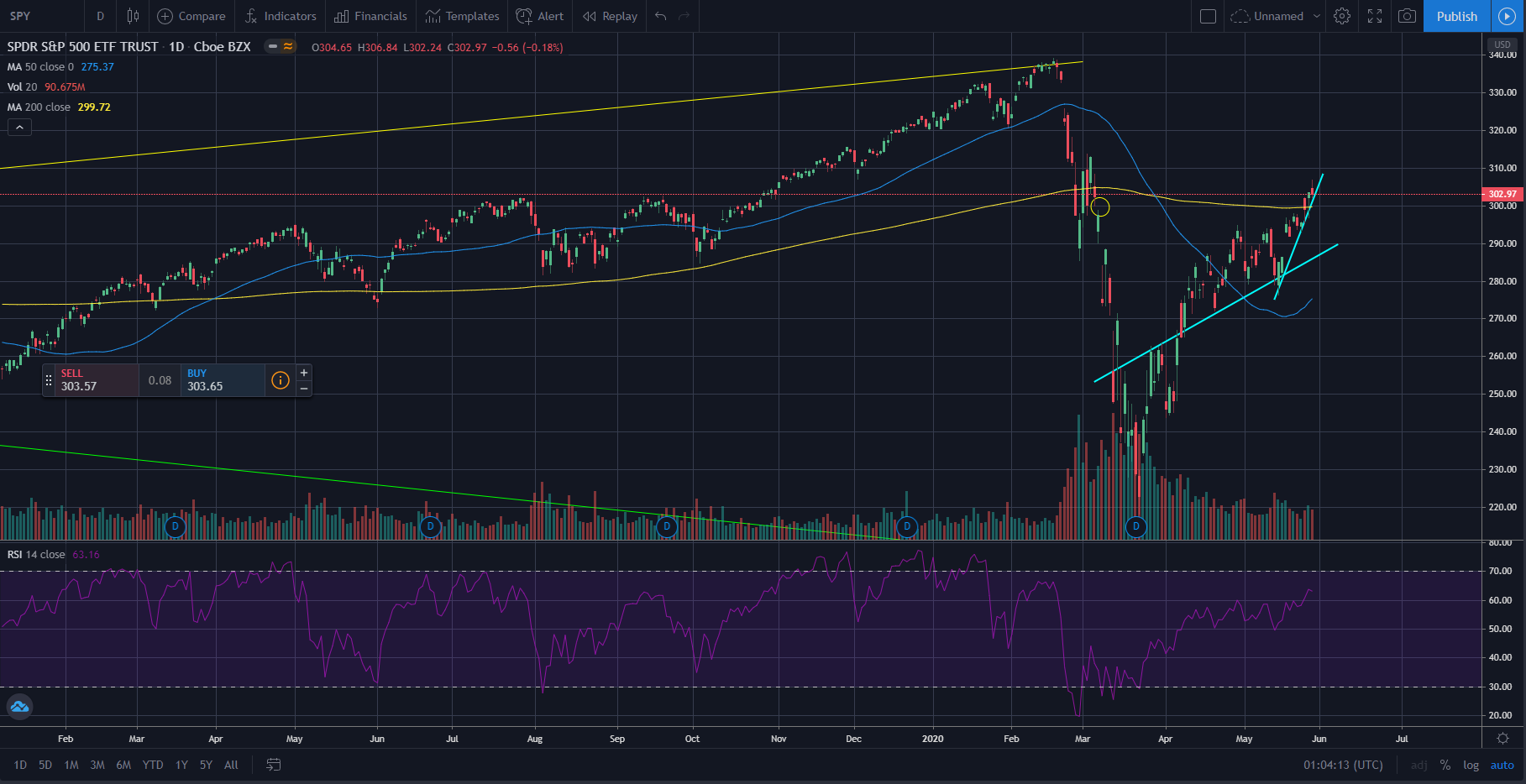Click the dividend marker near September 2019

(x=667, y=526)
